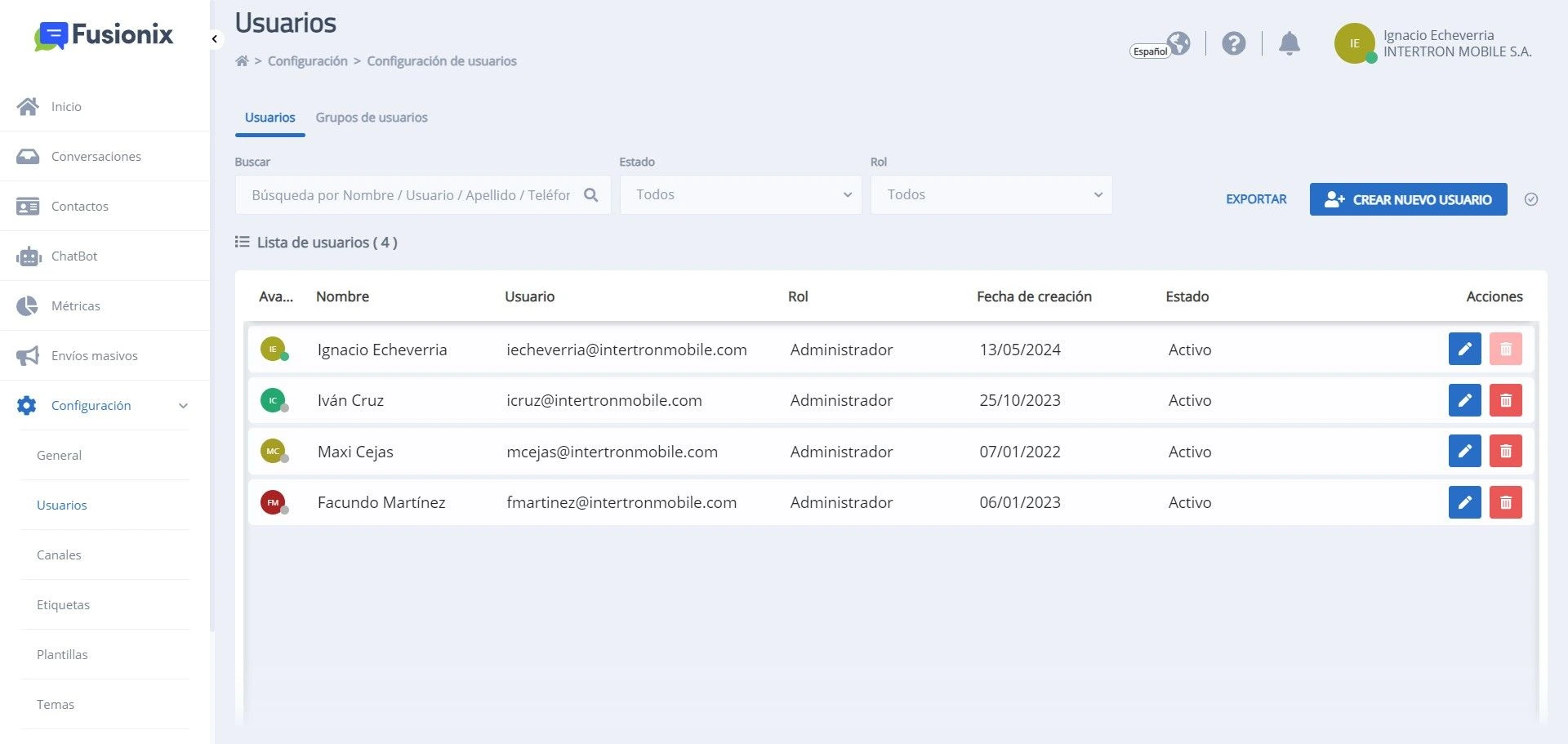Viewport: 1568px width, 744px height.
Task: Click the date 06/01/2023
Action: (x=1020, y=502)
